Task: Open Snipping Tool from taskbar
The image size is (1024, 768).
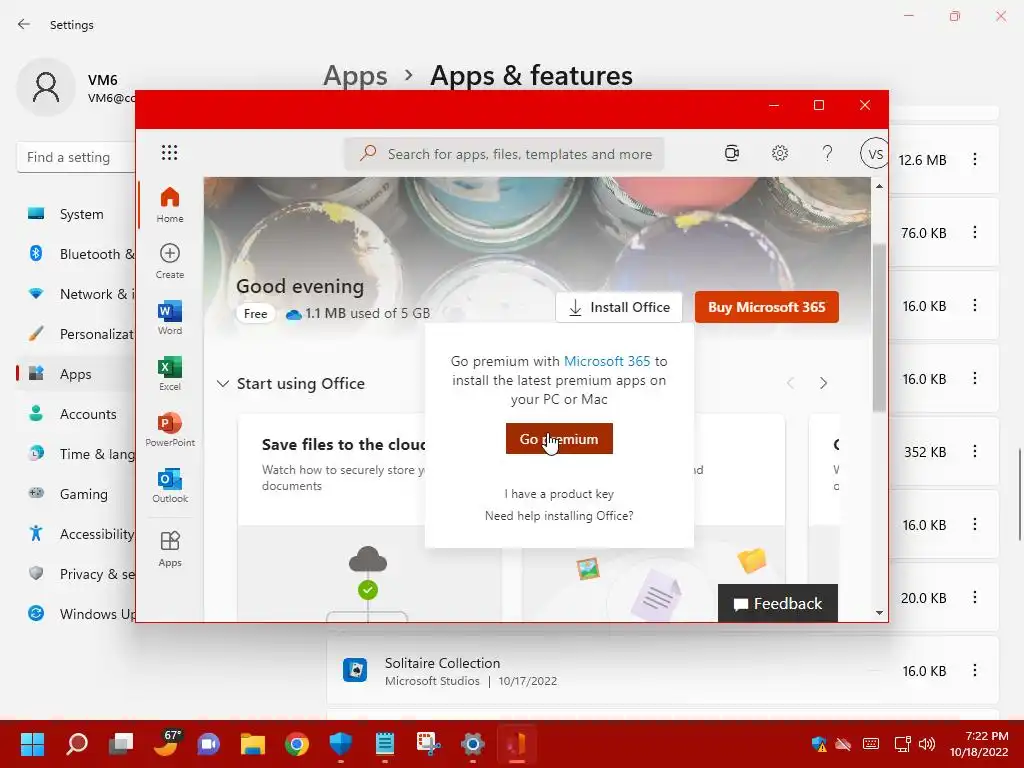Action: [x=428, y=744]
